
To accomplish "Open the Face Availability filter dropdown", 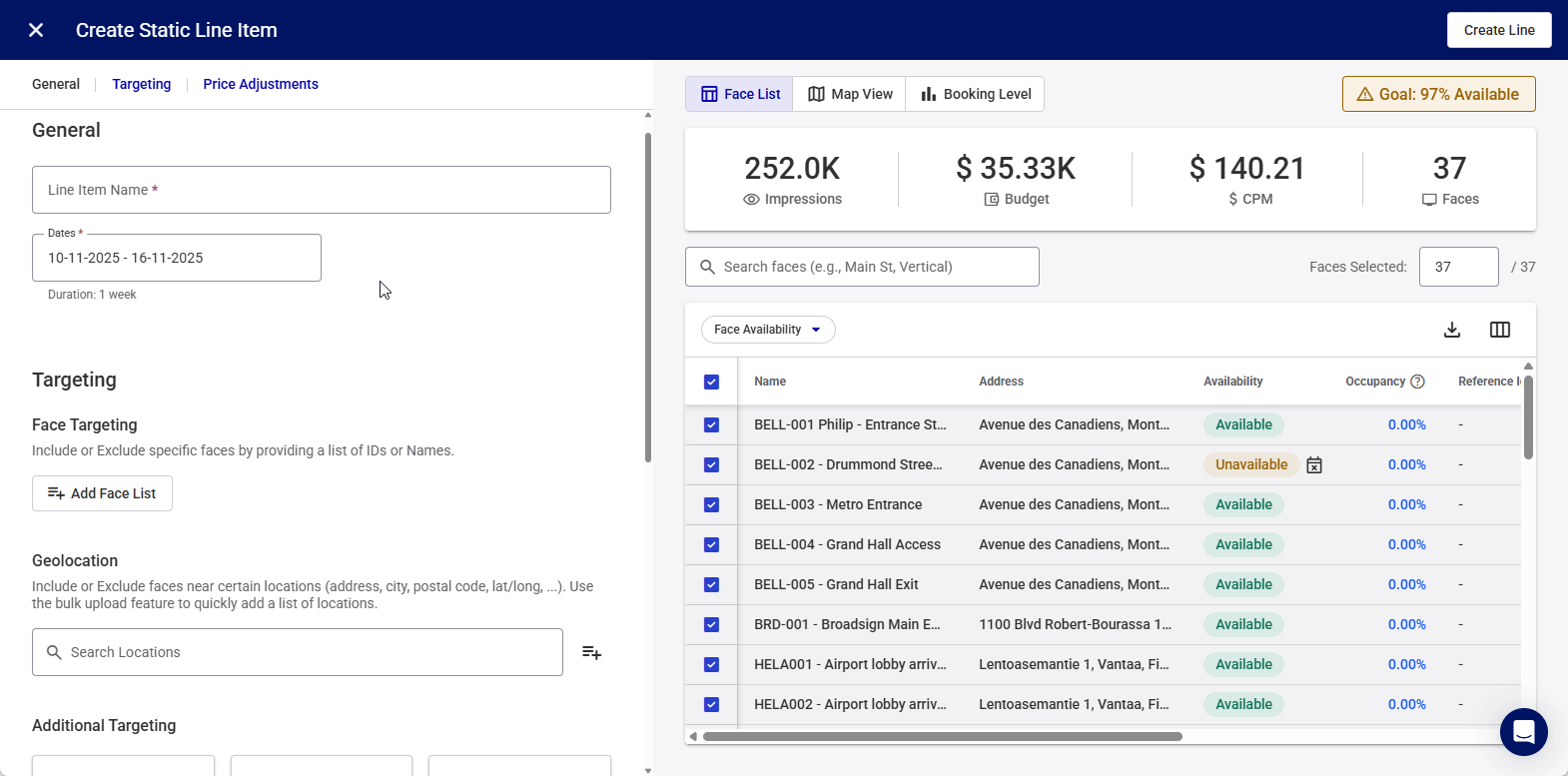I will coord(768,330).
